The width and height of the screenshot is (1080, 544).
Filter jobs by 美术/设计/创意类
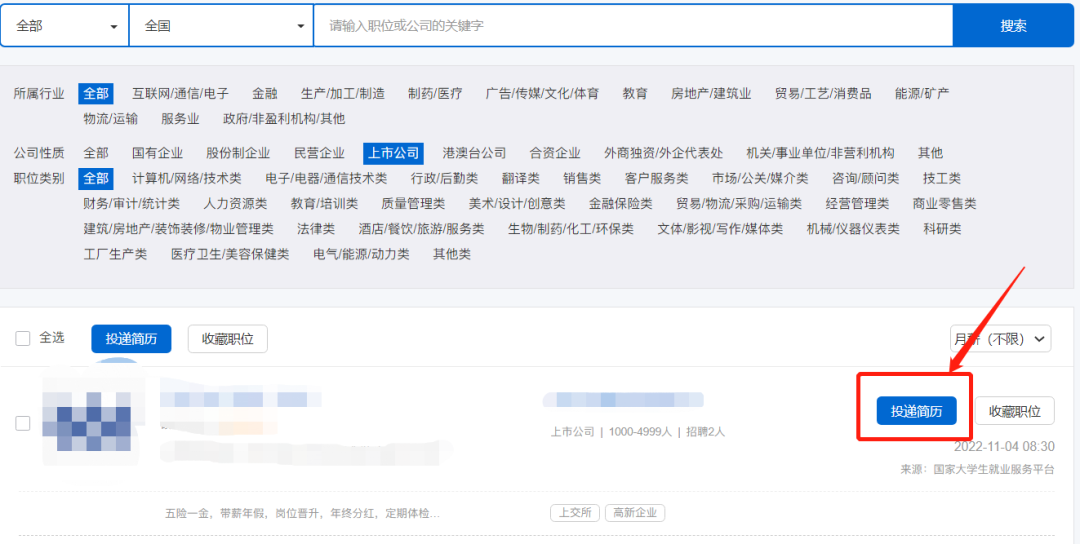click(x=517, y=204)
